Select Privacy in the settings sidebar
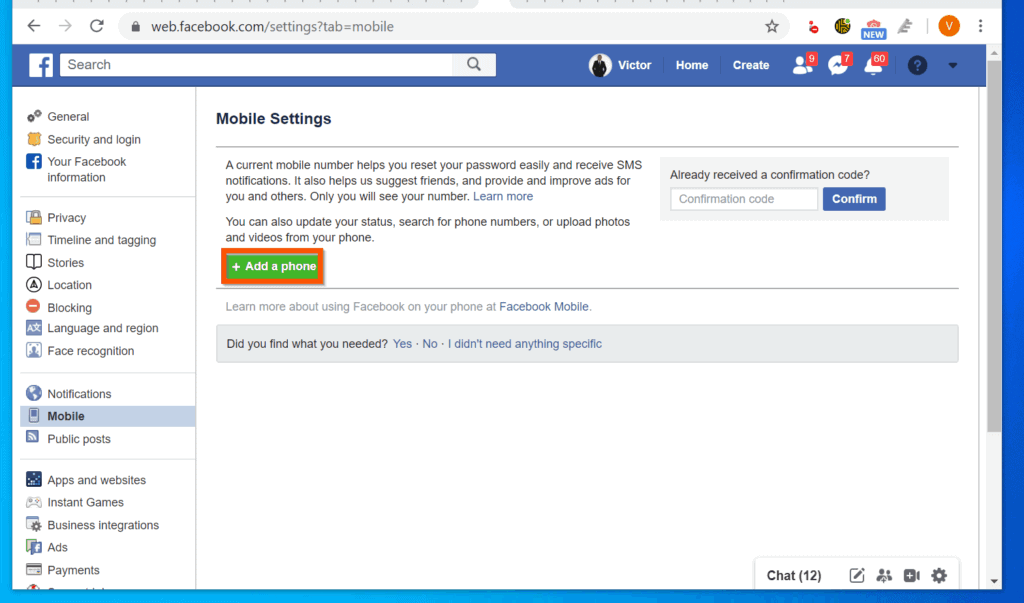 pyautogui.click(x=66, y=217)
